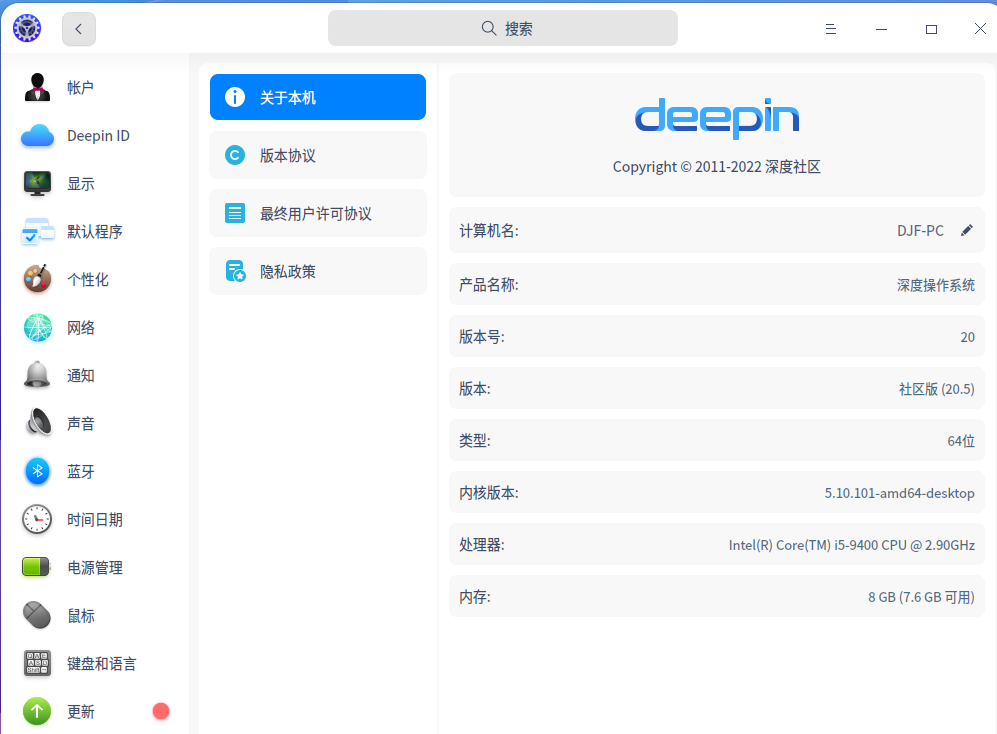Open 声音 settings

click(80, 423)
